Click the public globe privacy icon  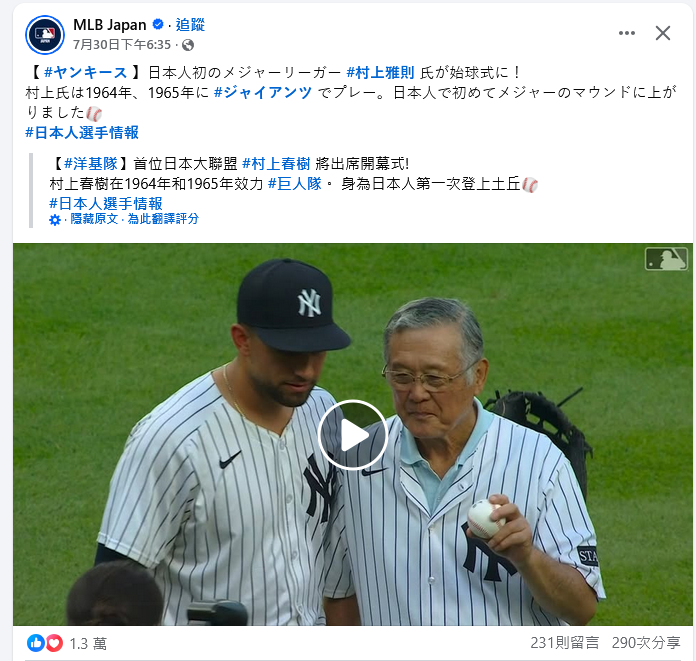188,45
